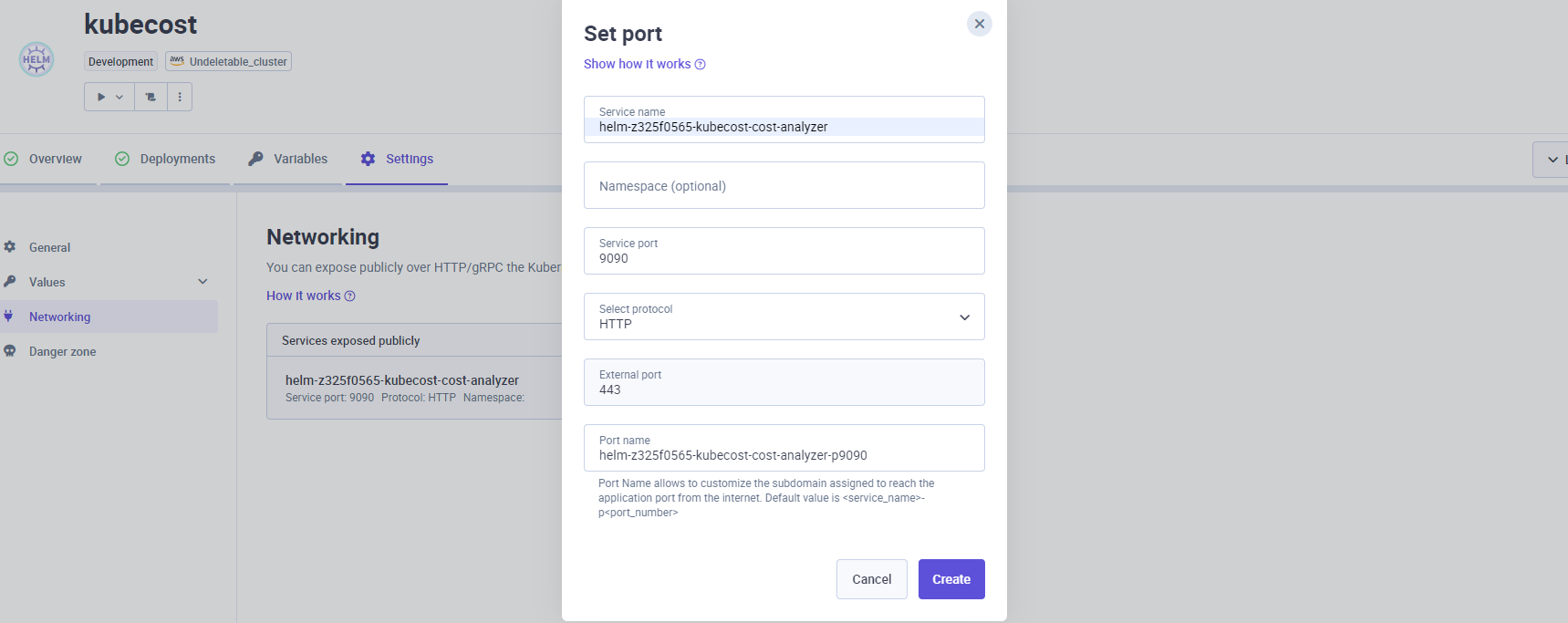Click the Cancel button
Screen dimensions: 1568x623
(x=871, y=579)
